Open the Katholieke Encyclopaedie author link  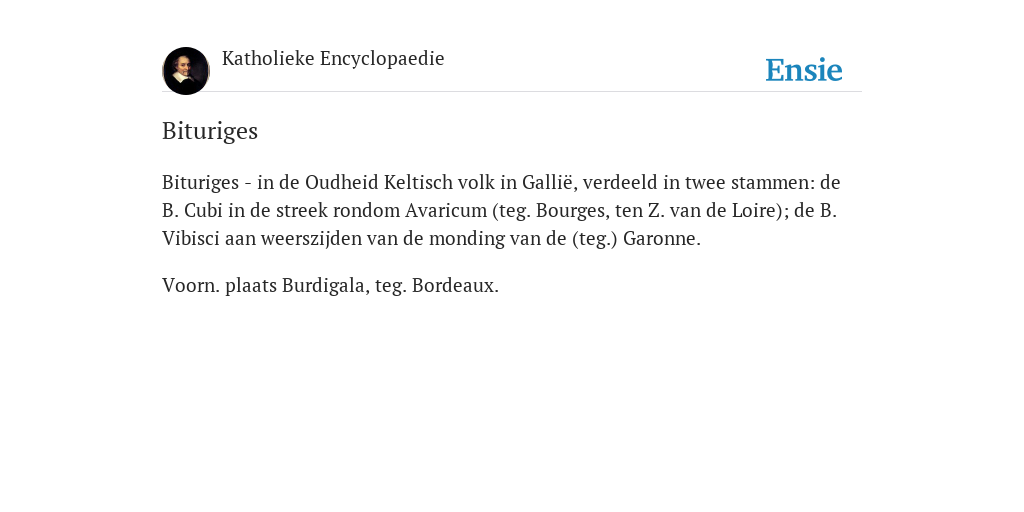point(333,59)
